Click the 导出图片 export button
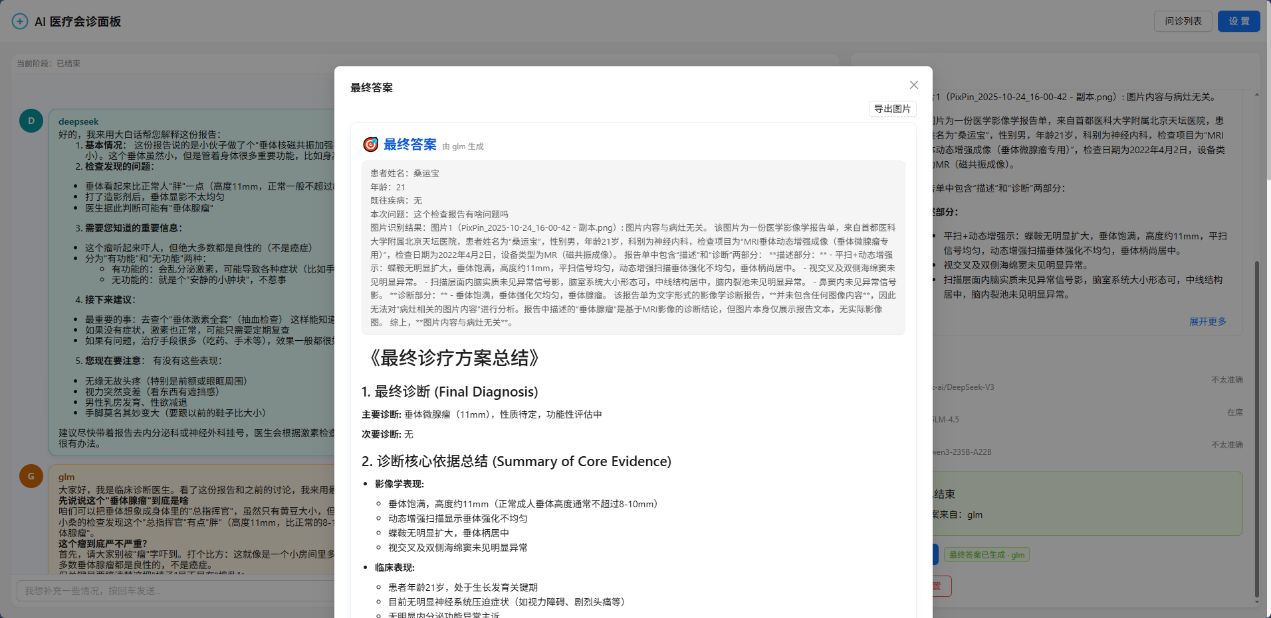The height and width of the screenshot is (618, 1271). (892, 109)
